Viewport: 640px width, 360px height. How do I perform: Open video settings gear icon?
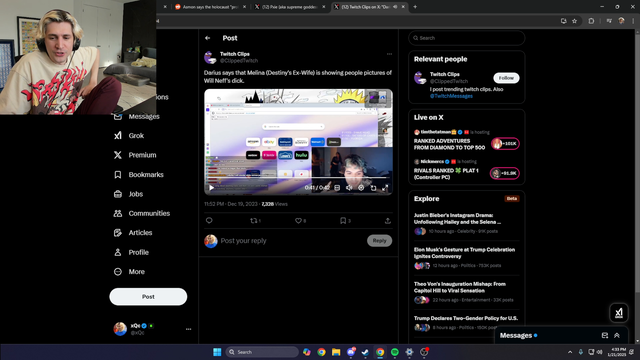pos(361,188)
